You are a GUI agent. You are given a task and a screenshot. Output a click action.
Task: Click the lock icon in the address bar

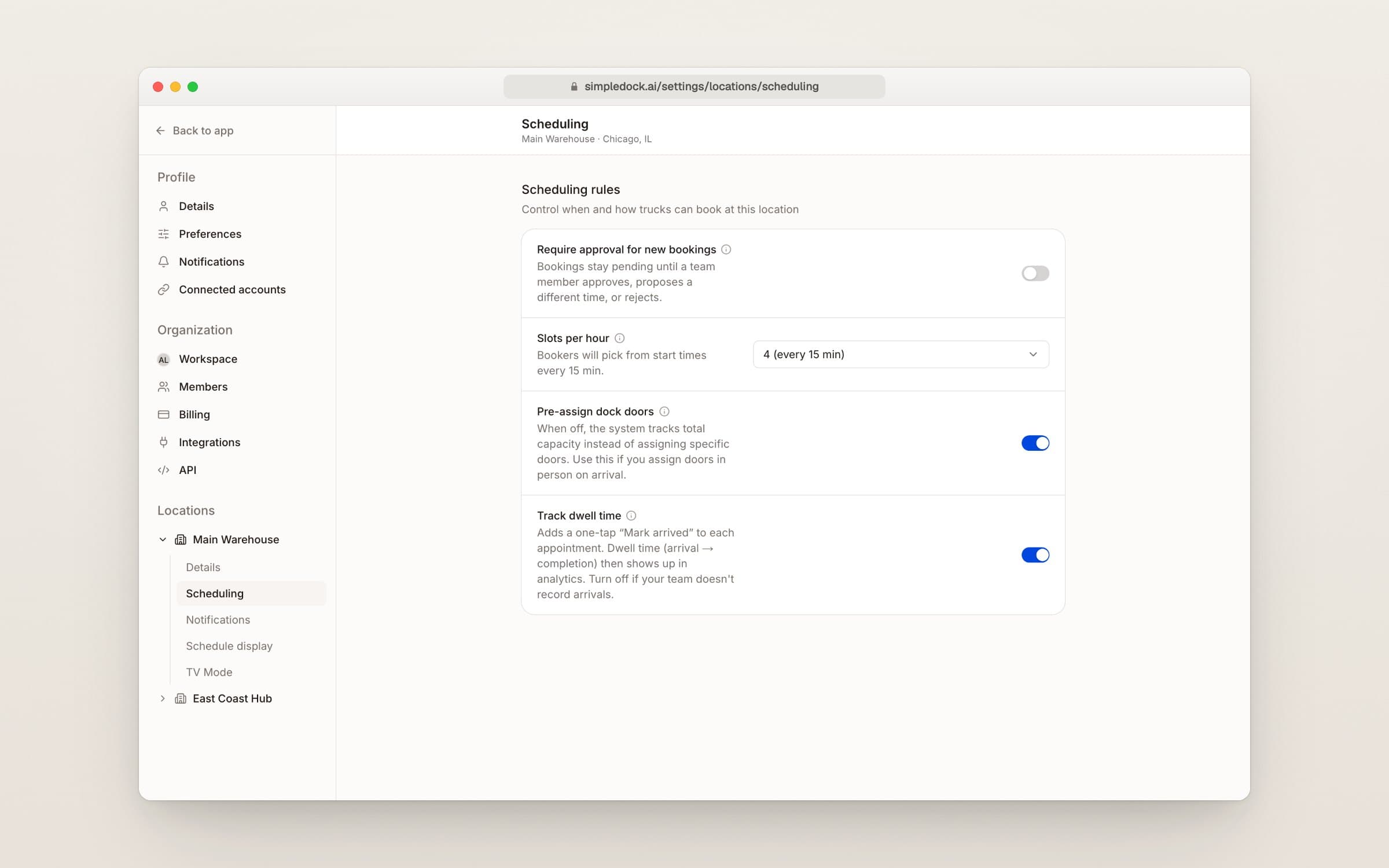574,86
